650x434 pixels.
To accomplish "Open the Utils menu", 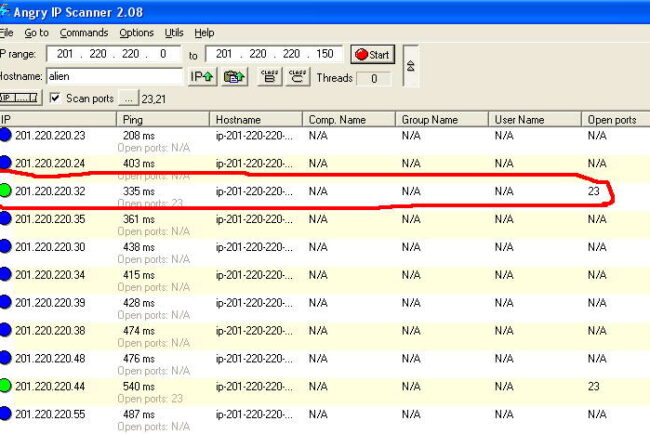I will 174,33.
